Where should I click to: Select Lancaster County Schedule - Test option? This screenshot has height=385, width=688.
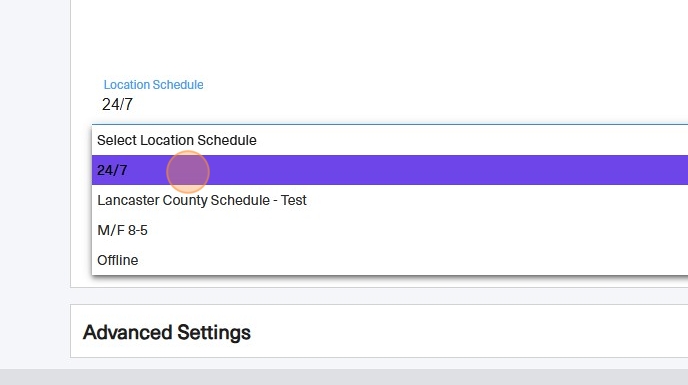coord(390,200)
